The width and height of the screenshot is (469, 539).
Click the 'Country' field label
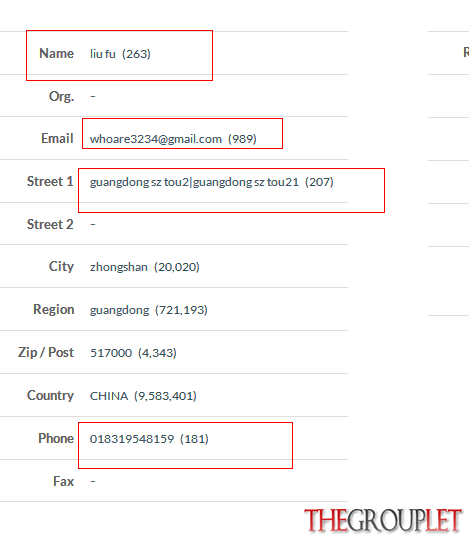click(x=51, y=395)
